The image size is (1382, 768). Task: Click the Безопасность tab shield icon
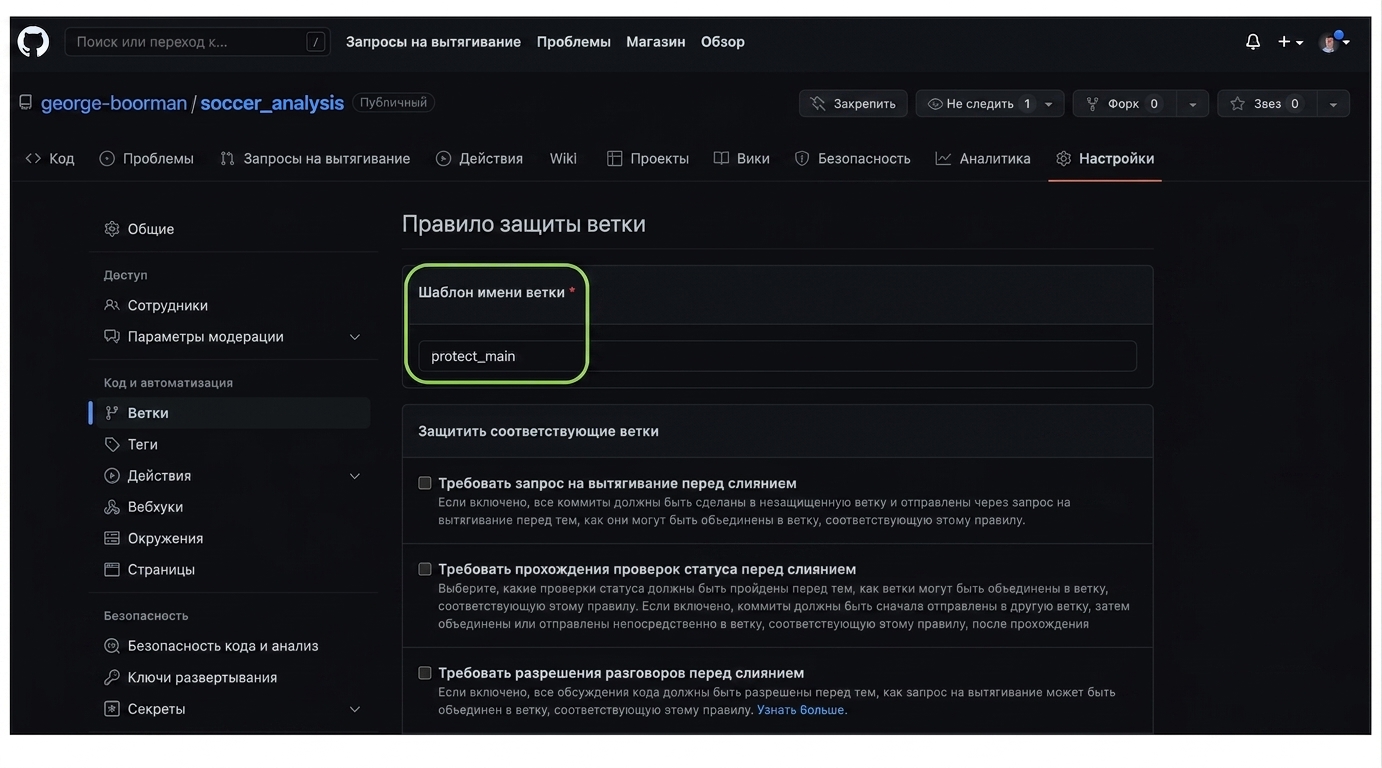802,158
